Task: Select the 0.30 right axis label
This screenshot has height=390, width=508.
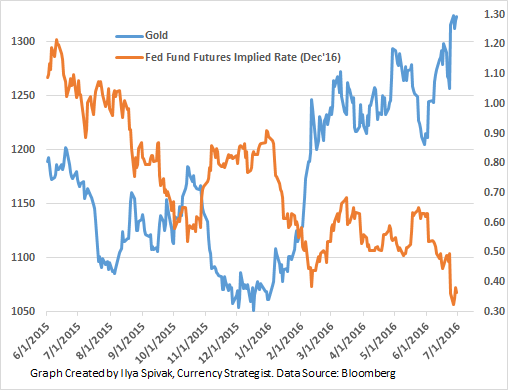Action: pos(494,311)
